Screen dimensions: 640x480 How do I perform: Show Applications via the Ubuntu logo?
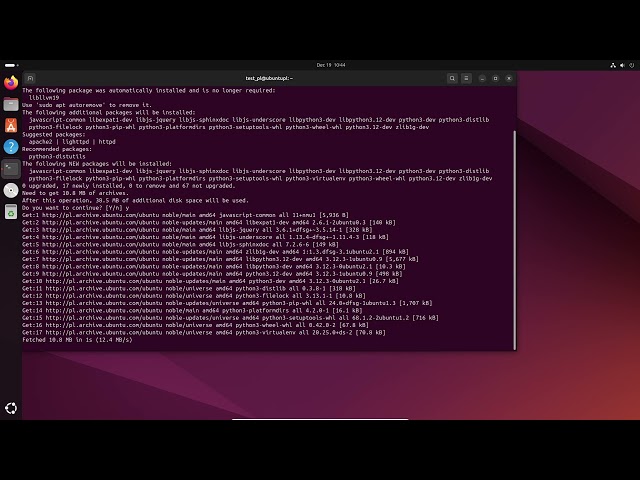(11, 408)
